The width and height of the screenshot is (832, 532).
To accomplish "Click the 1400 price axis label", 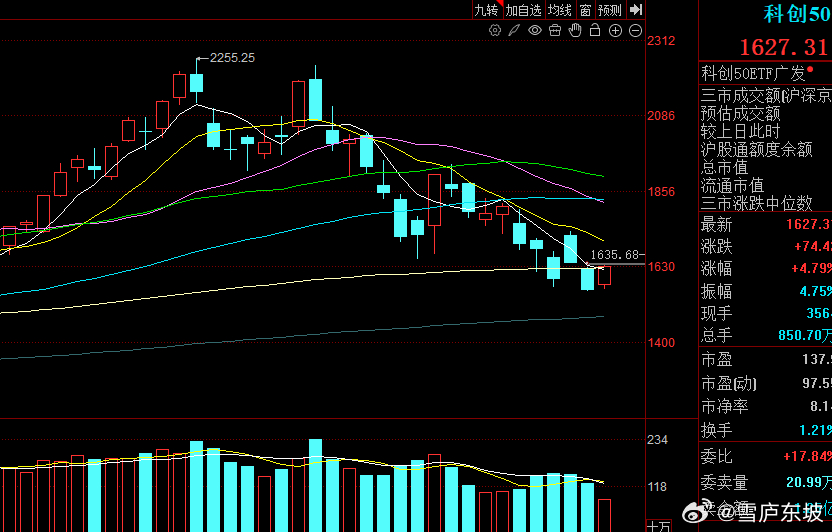I will 661,343.
